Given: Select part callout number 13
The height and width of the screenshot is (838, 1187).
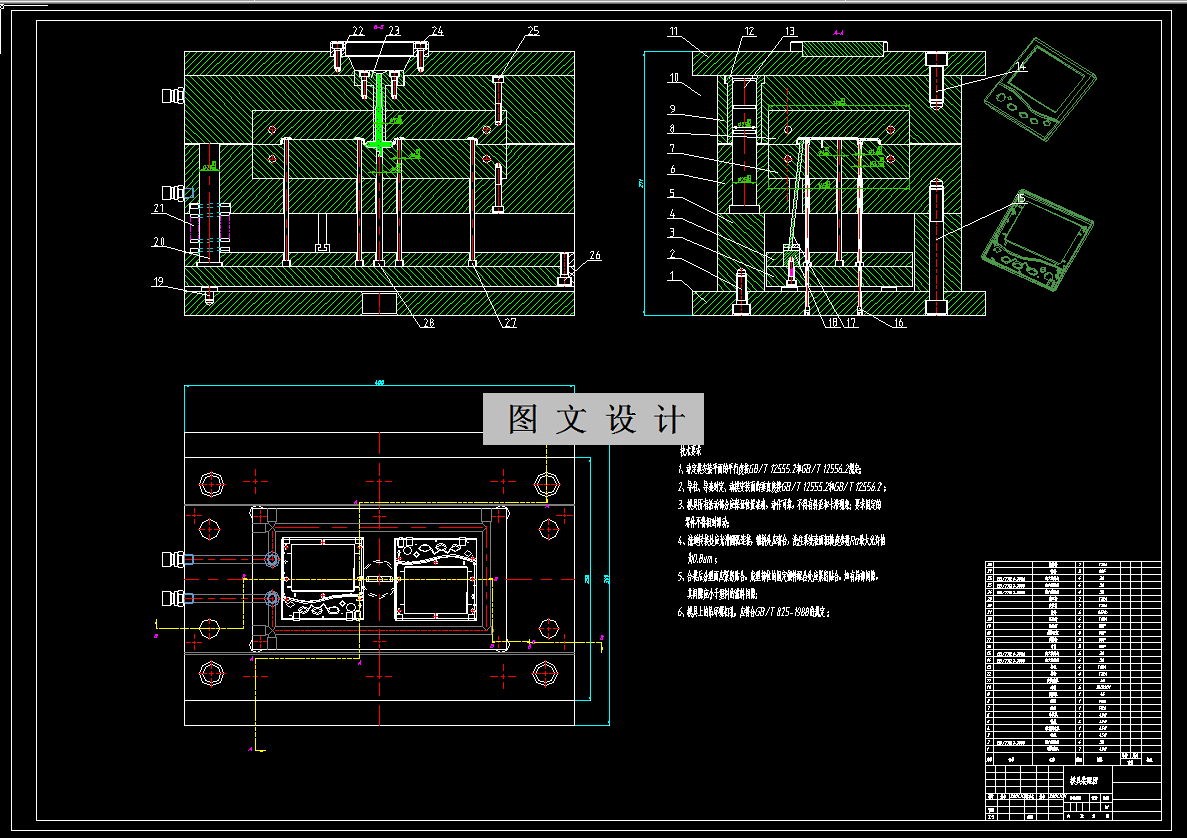Looking at the screenshot, I should tap(790, 32).
